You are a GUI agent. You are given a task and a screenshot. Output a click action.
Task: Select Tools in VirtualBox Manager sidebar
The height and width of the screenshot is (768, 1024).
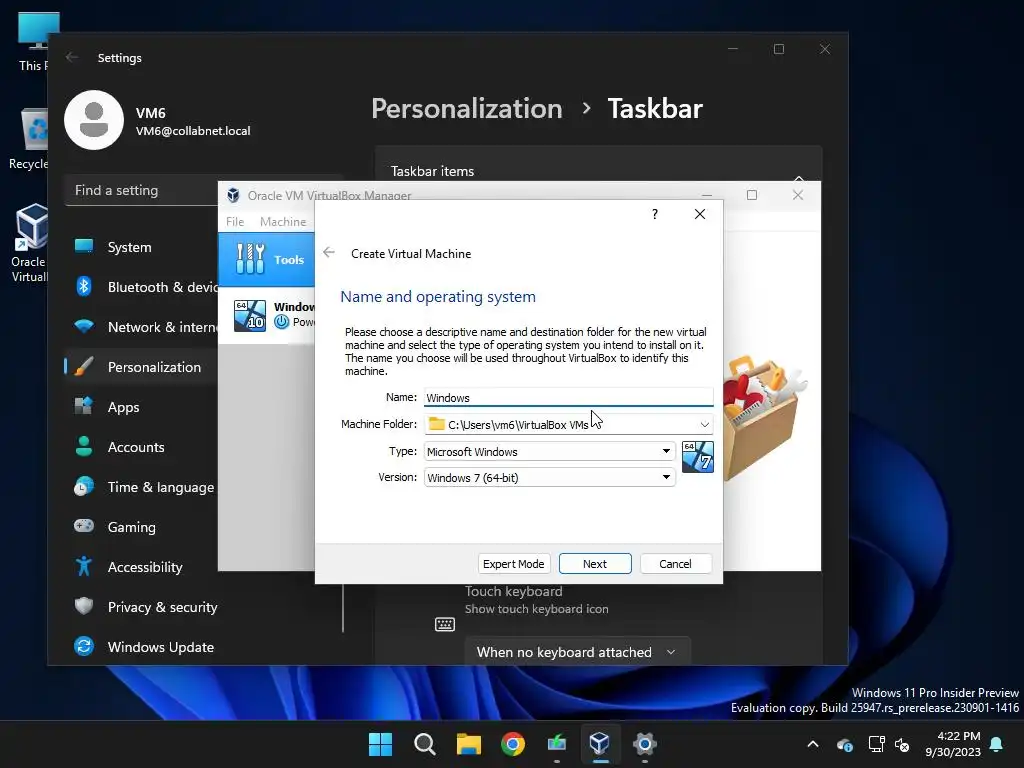[266, 259]
